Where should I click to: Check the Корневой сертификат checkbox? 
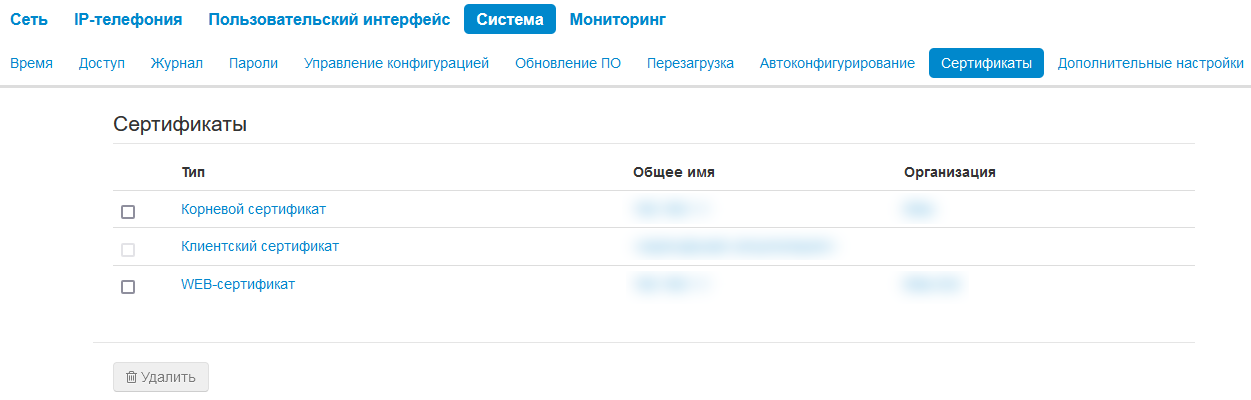pyautogui.click(x=128, y=212)
